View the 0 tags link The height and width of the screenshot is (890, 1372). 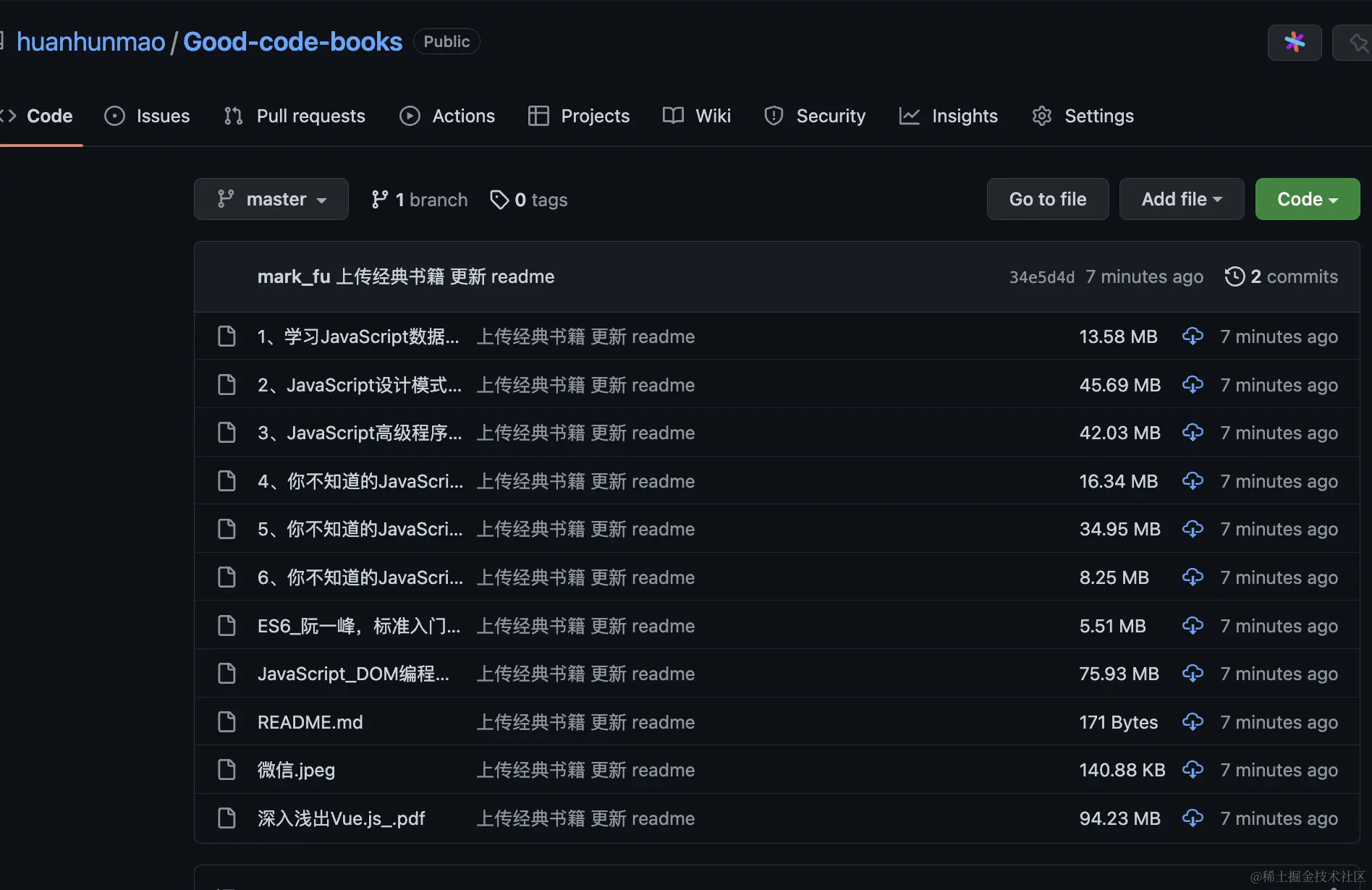click(528, 200)
